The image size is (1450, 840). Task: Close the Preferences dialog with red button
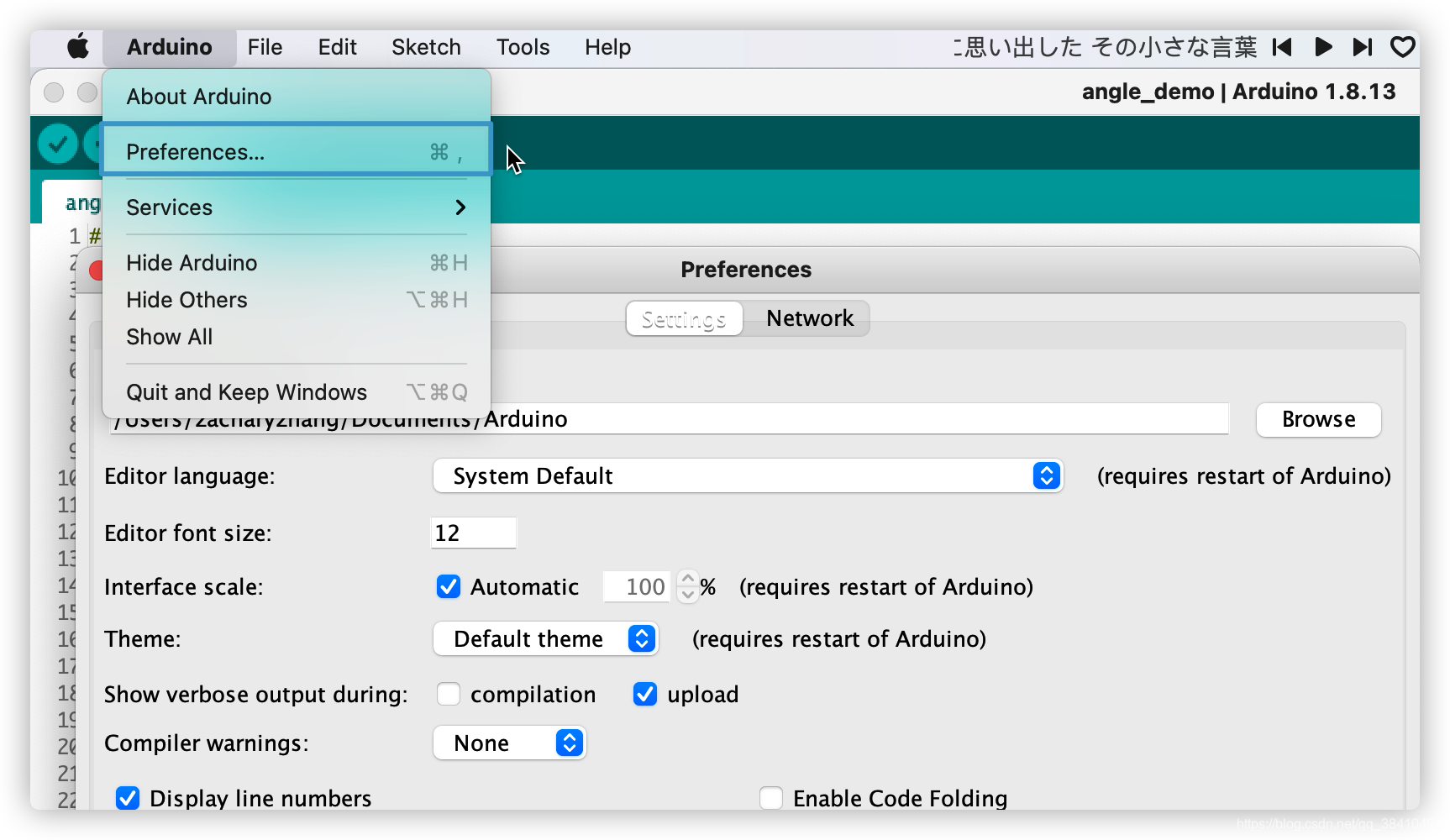pyautogui.click(x=97, y=270)
